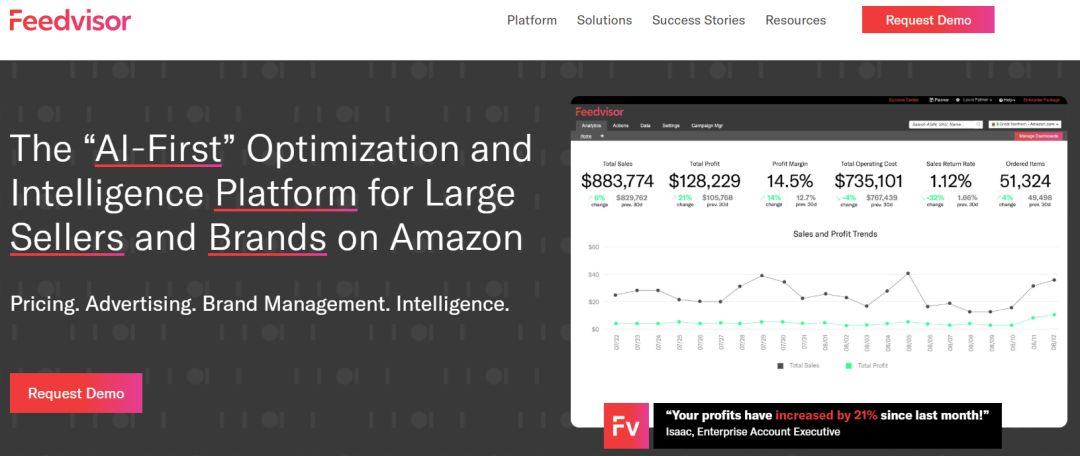This screenshot has width=1080, height=456.
Task: Click Request Demo button in the header
Action: coord(927,20)
